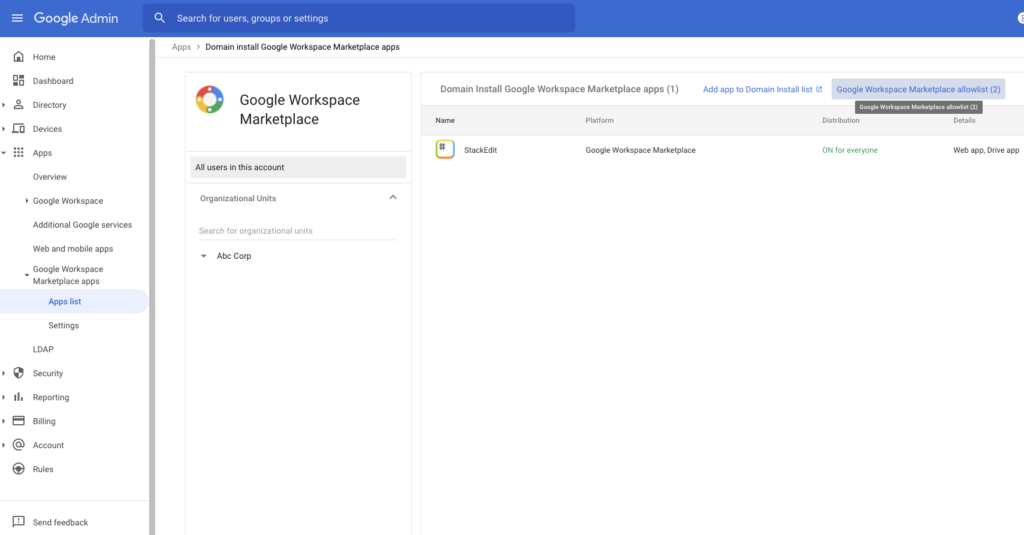Expand the Directory section arrow
1024x535 pixels.
coord(4,105)
